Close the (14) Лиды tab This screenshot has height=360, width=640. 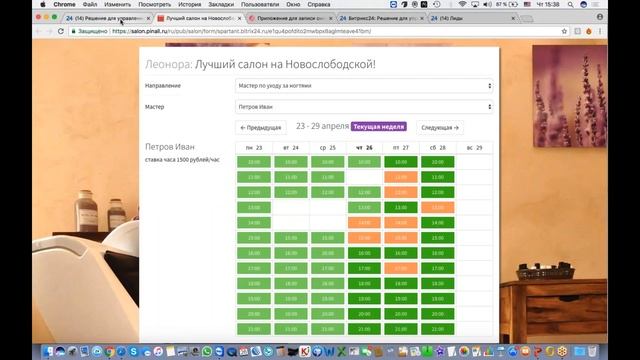[x=513, y=18]
